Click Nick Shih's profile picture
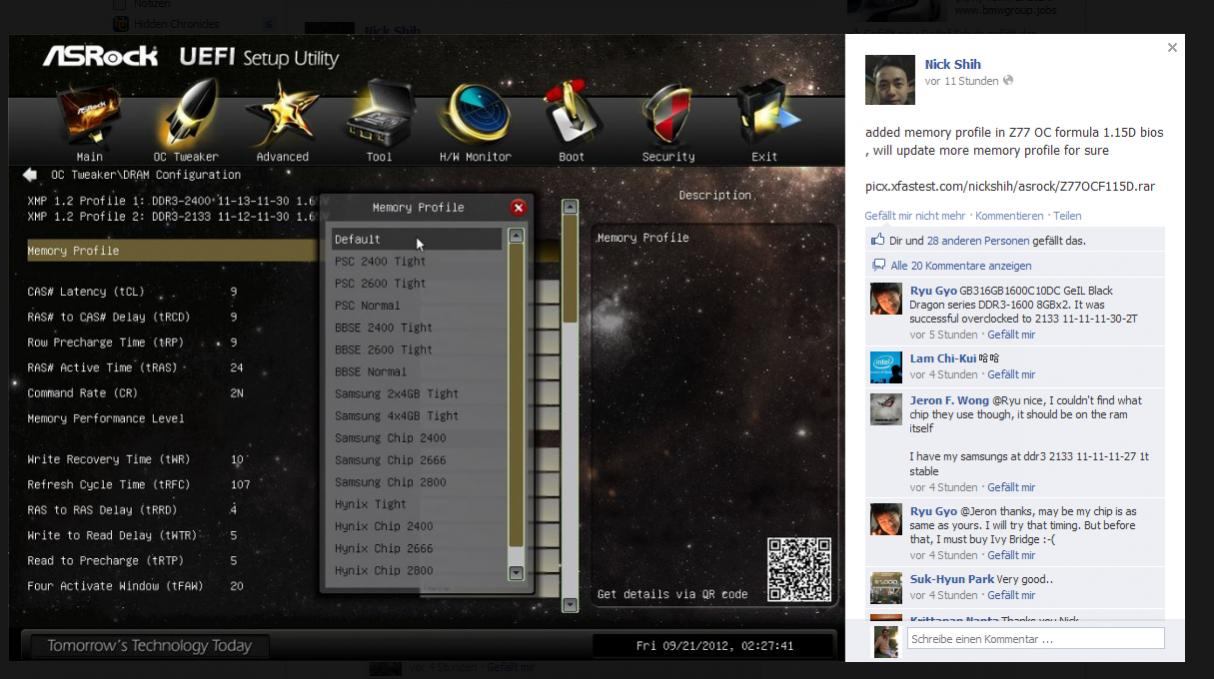Viewport: 1214px width, 679px height. (x=889, y=79)
